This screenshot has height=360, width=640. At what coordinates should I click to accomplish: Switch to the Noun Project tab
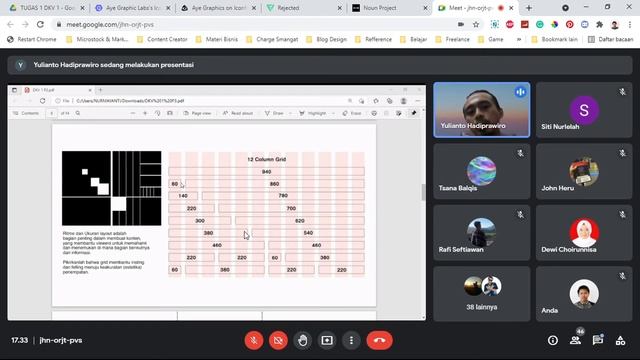tap(389, 8)
